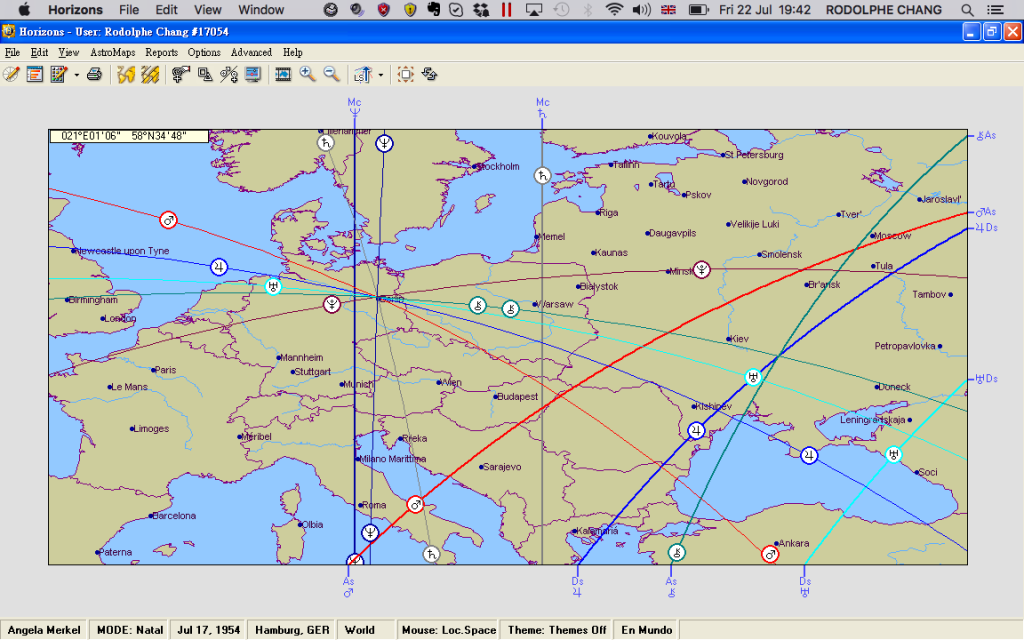This screenshot has height=640, width=1024.
Task: Open the Horizons File menu
Action: (12, 52)
